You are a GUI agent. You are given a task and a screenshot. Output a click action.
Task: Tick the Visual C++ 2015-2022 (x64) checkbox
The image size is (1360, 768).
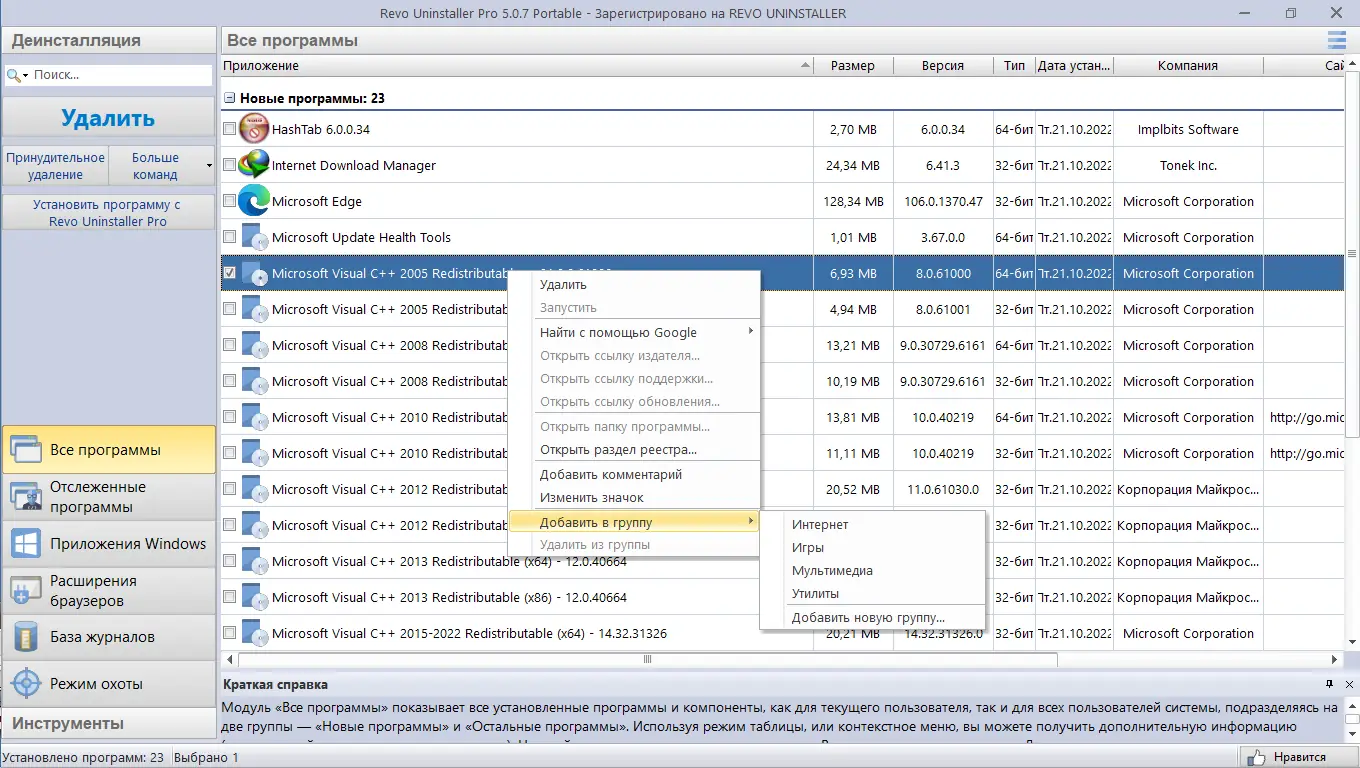[x=230, y=633]
